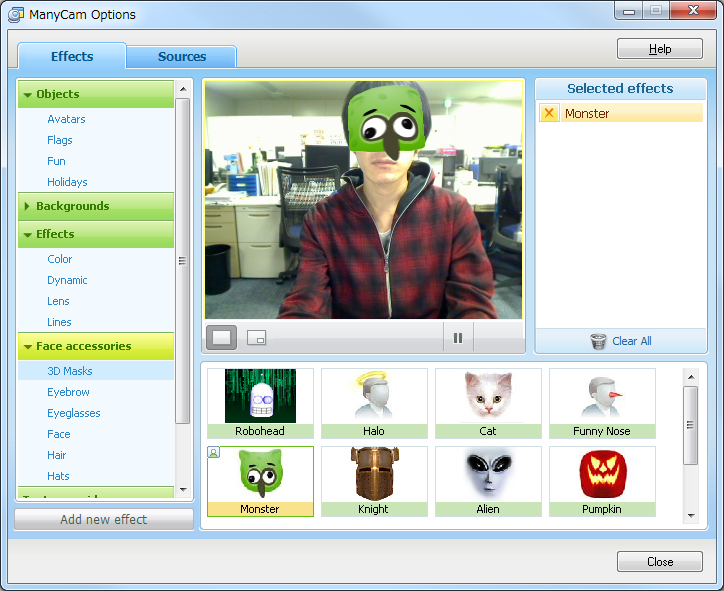Viewport: 724px width, 591px height.
Task: Apply the Pumpkin mask effect
Action: [602, 481]
